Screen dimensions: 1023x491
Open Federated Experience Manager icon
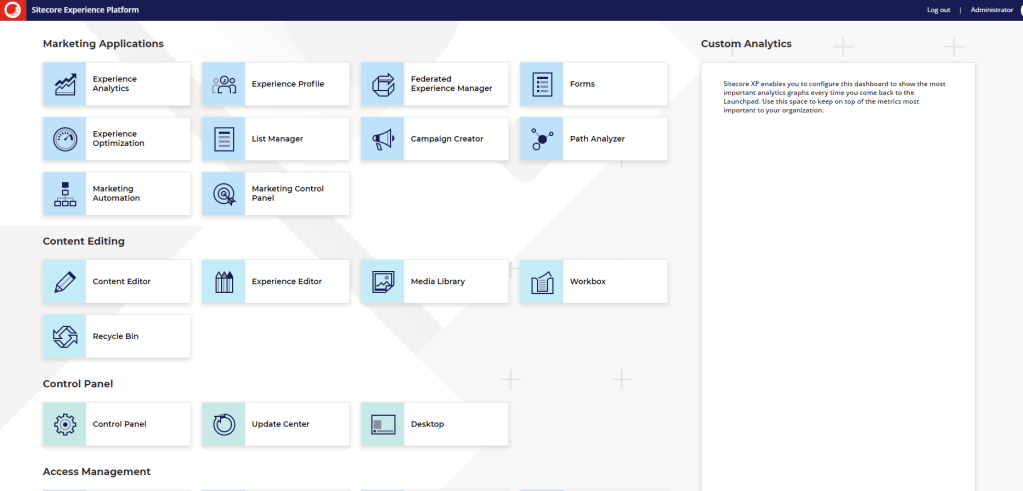coord(383,84)
